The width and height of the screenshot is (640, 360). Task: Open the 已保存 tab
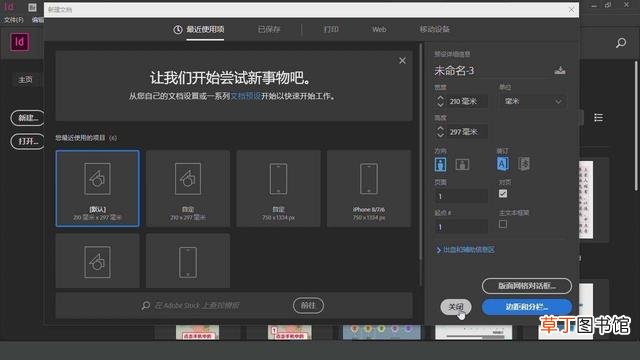(x=269, y=29)
